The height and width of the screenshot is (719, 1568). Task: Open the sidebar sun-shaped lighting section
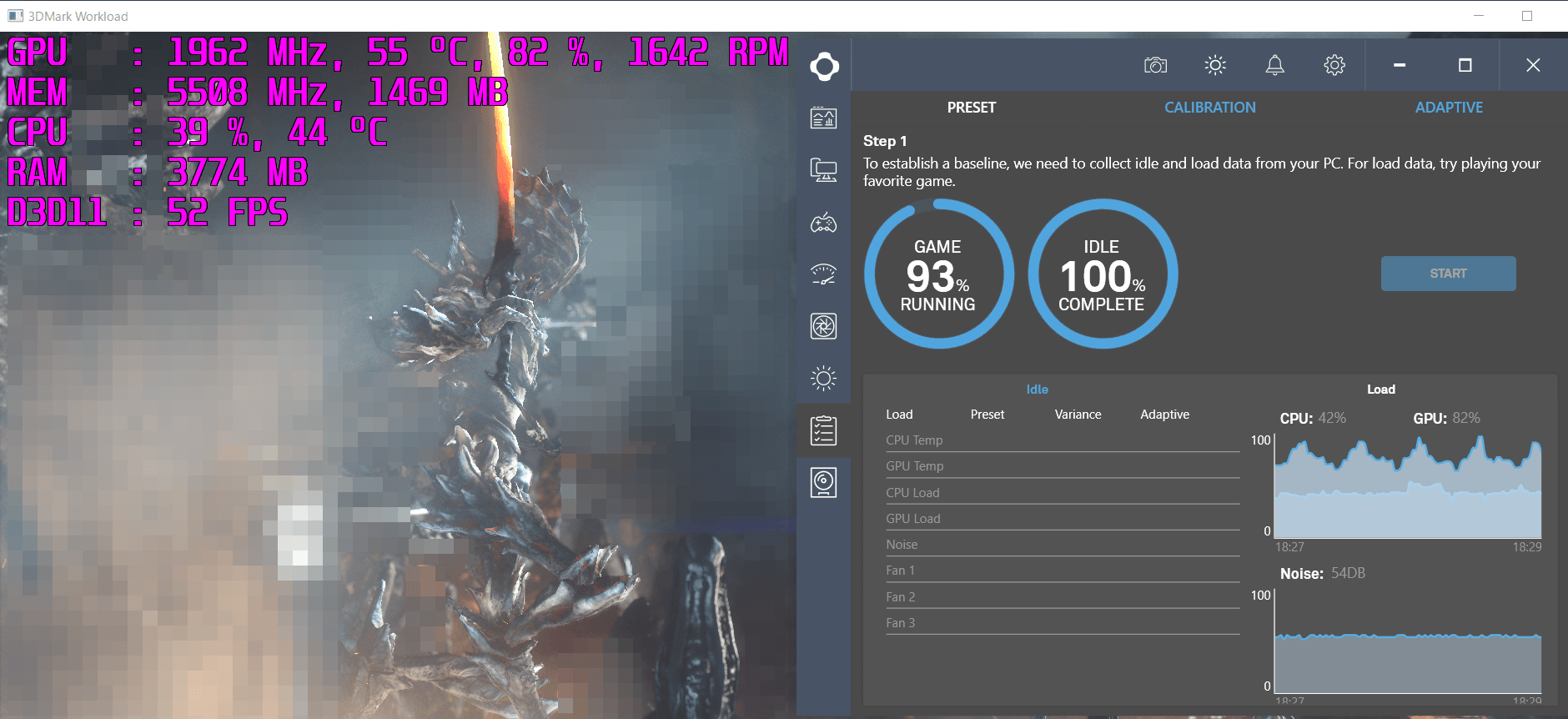[x=823, y=379]
